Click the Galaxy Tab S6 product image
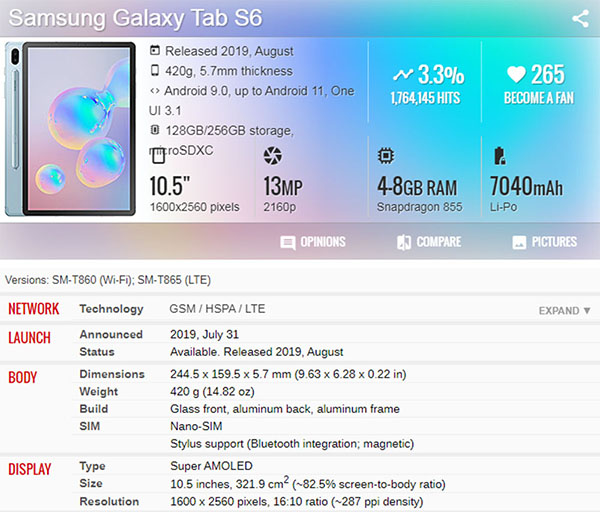Screen dimensions: 600x512 pos(70,129)
